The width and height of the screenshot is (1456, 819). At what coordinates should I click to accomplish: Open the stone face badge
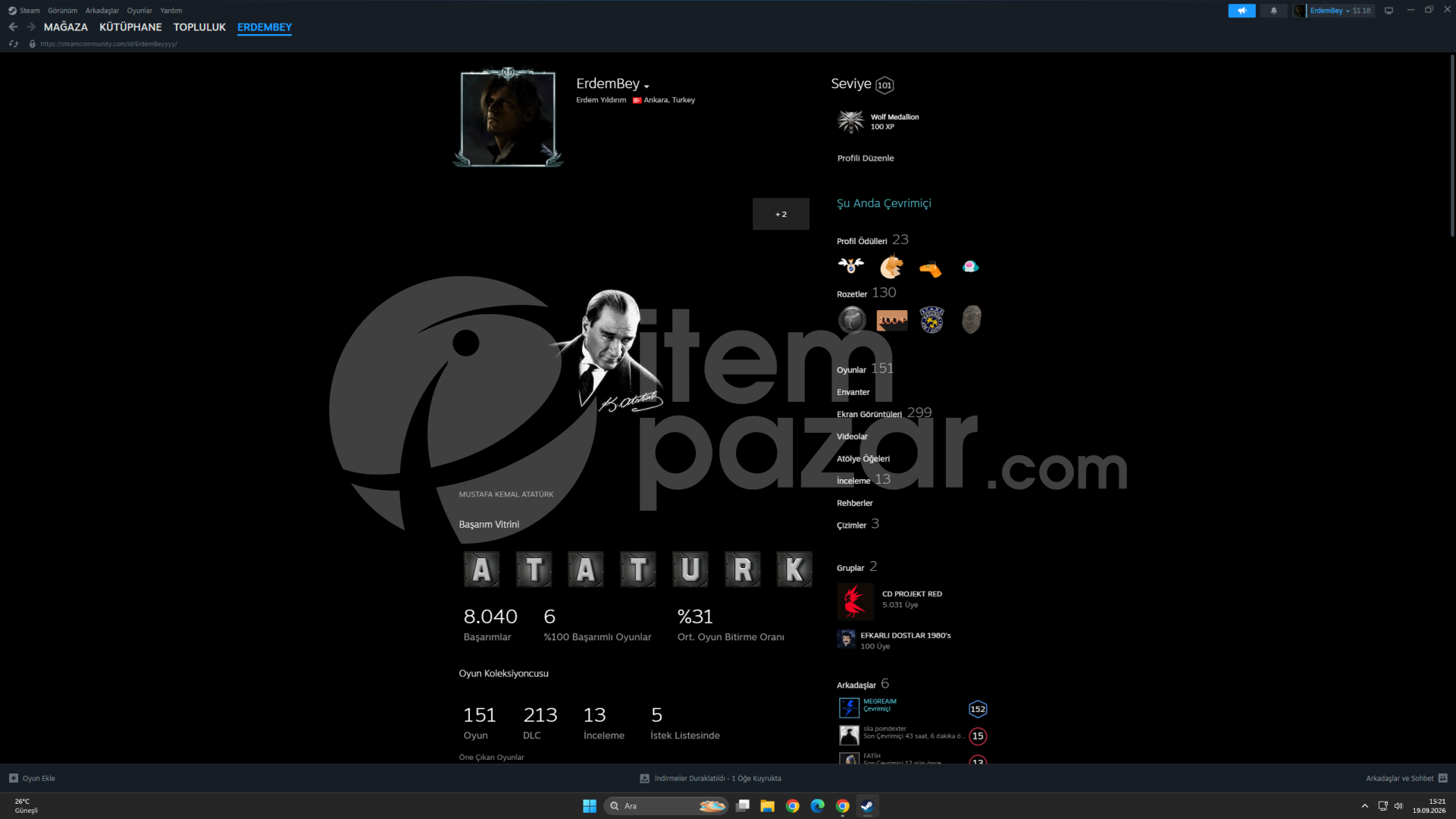pyautogui.click(x=972, y=320)
